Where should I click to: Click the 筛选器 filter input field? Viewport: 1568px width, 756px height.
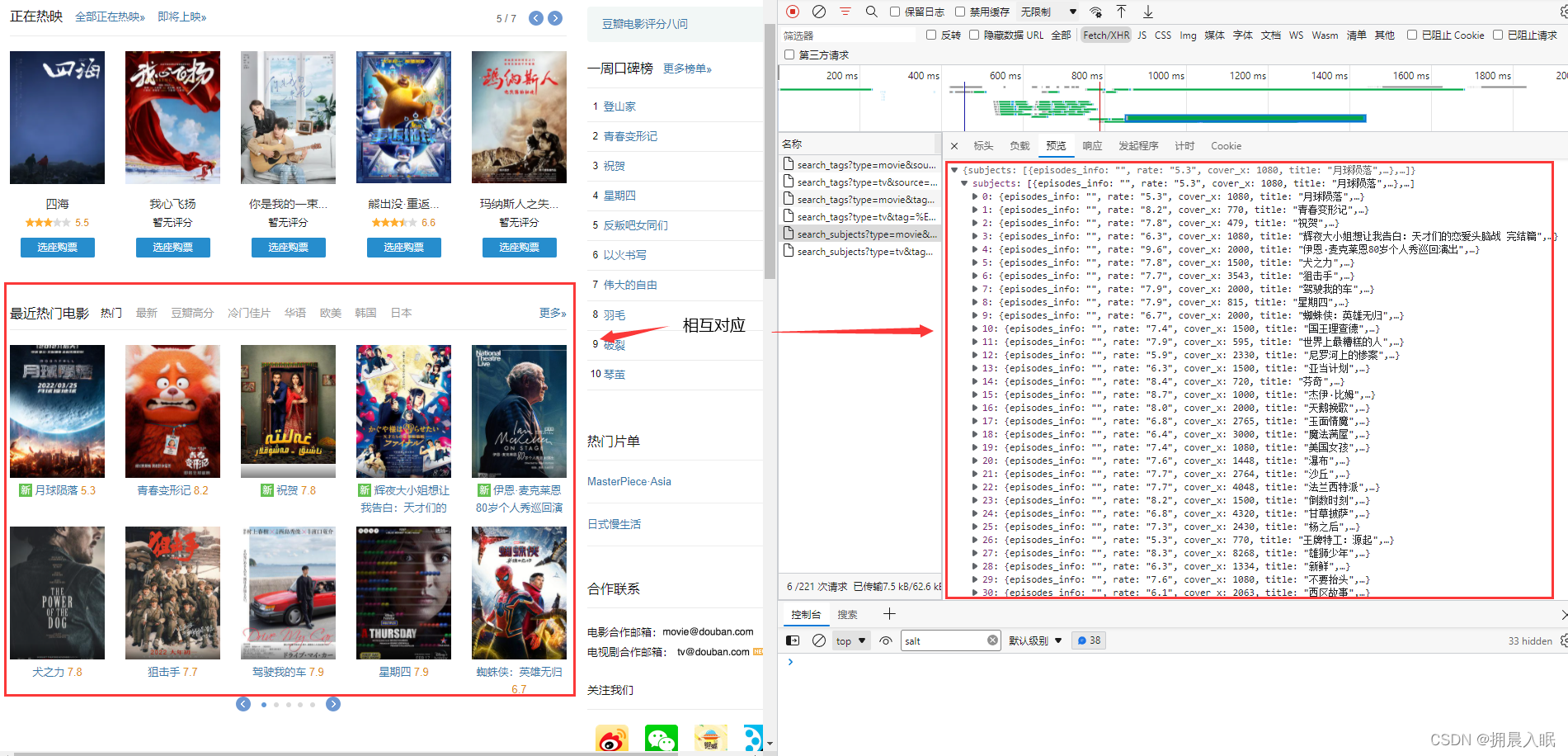(x=848, y=35)
